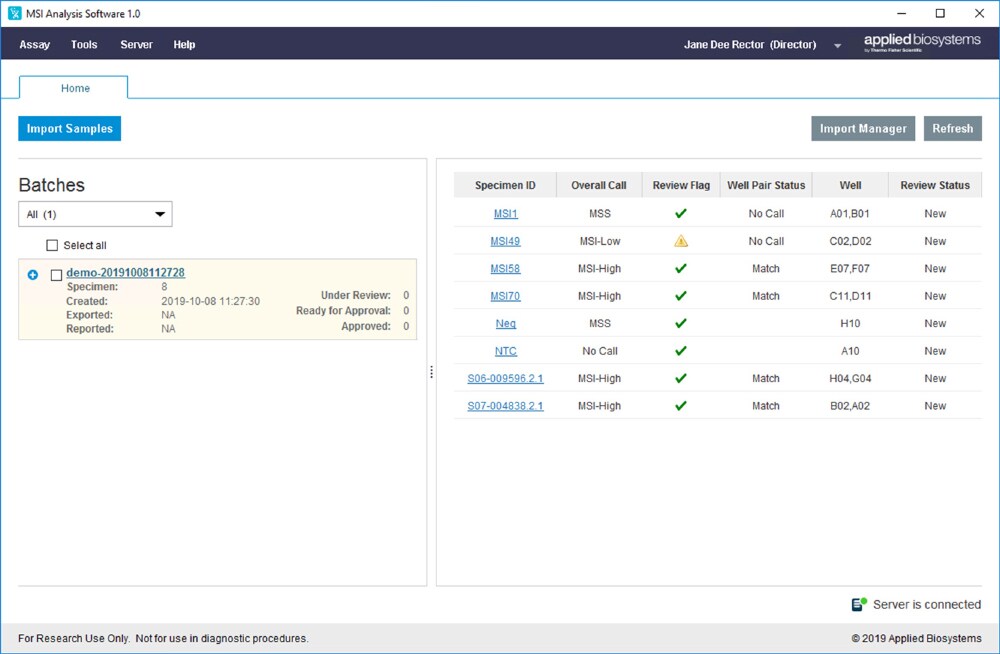Open the Jane Dee Rector user dropdown
This screenshot has height=654, width=1000.
(837, 44)
